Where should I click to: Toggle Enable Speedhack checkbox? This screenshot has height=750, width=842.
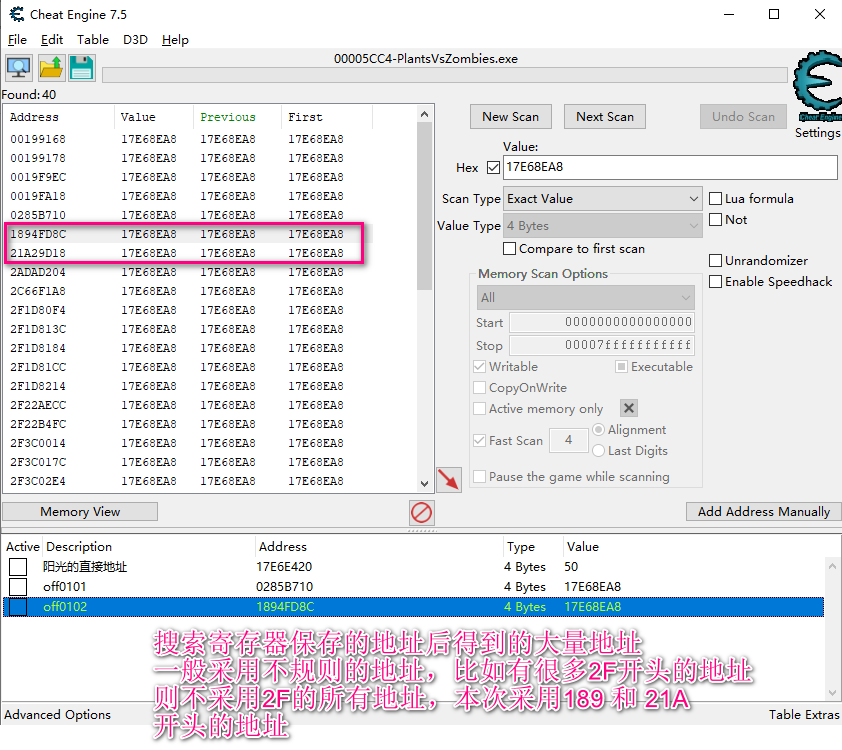point(715,282)
